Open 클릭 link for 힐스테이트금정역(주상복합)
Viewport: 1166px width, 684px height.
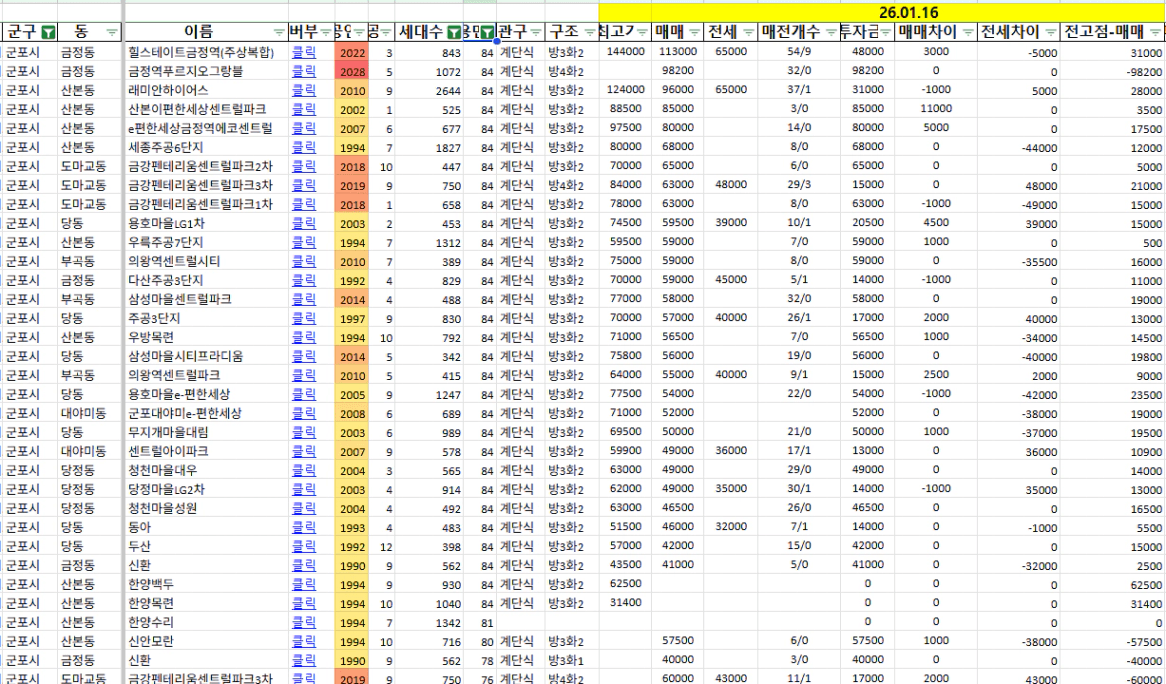(303, 52)
